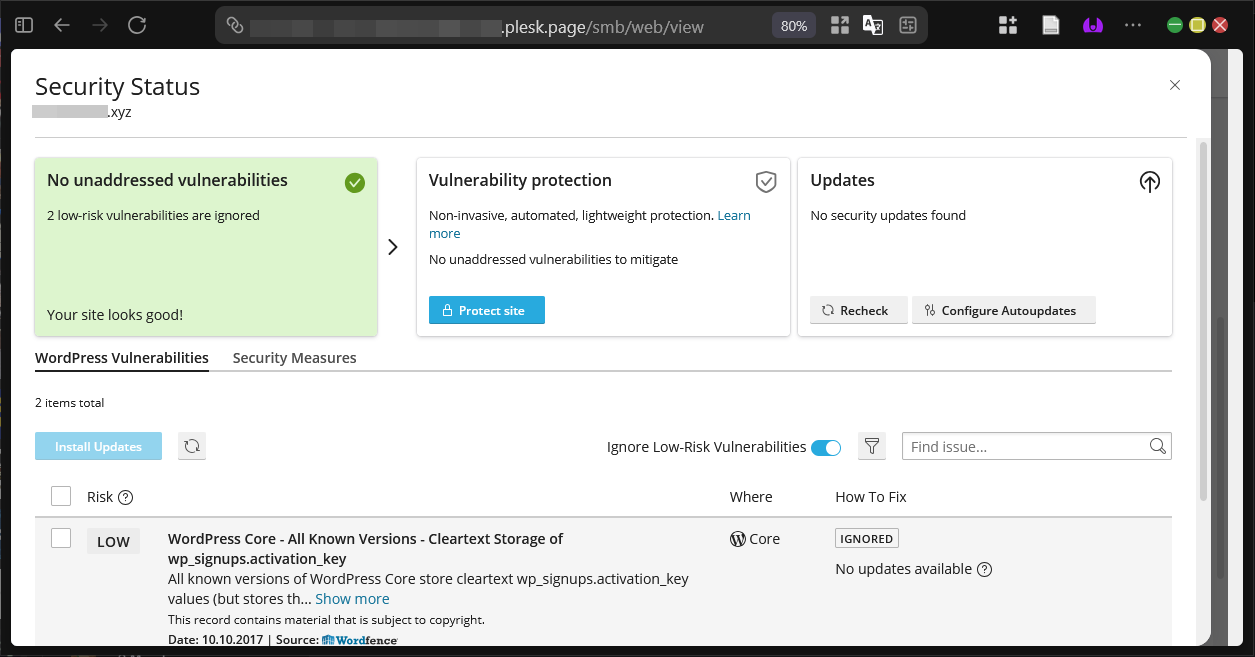Click the Install Updates button

[98, 446]
